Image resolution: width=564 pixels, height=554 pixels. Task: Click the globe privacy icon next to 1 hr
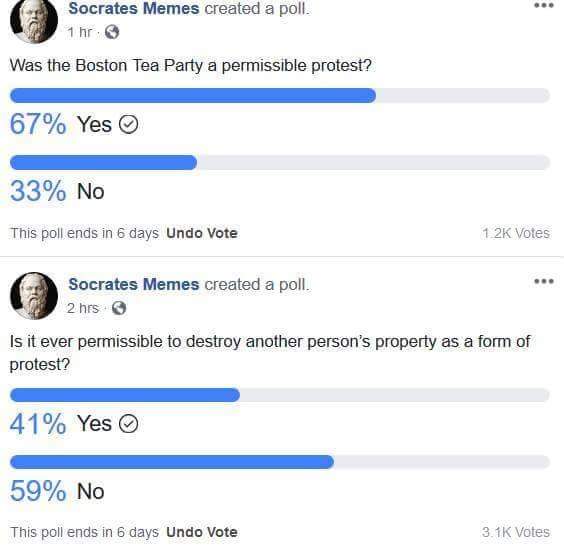pyautogui.click(x=112, y=32)
